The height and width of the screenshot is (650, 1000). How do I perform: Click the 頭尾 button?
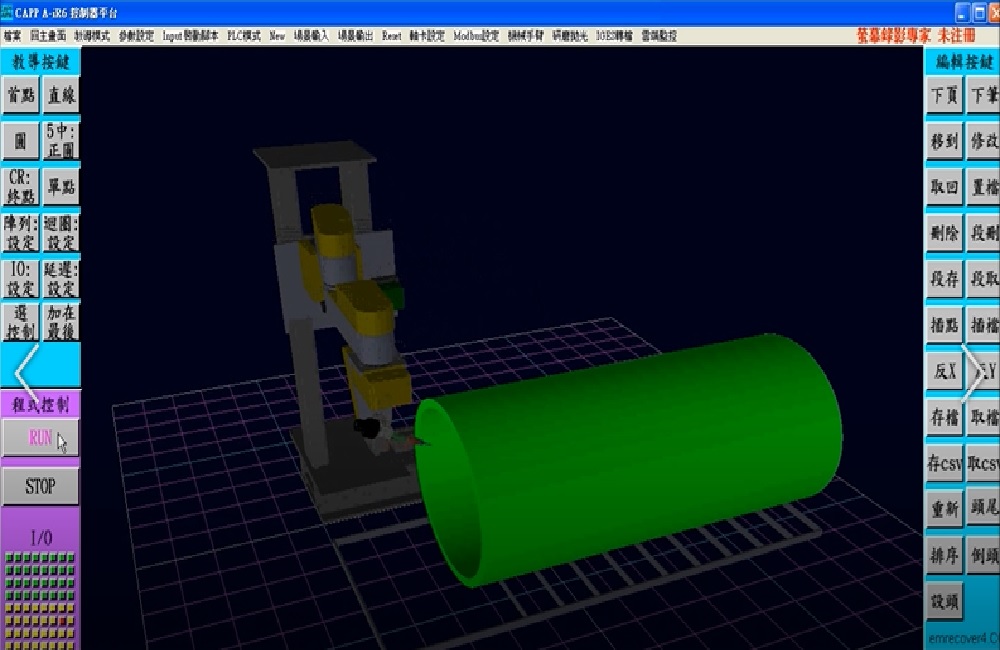[x=983, y=509]
